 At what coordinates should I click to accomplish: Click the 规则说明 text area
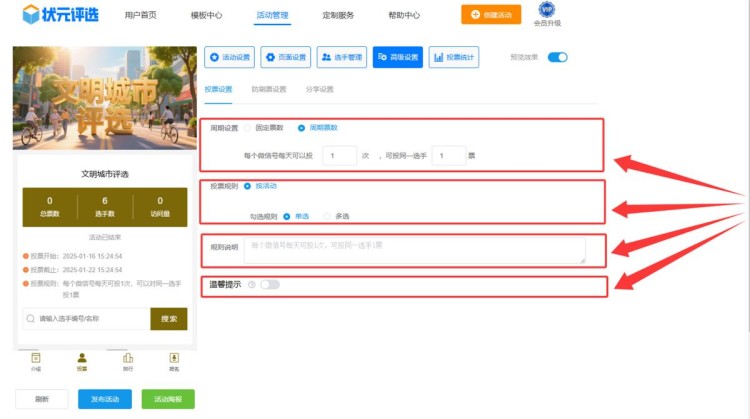coord(414,251)
